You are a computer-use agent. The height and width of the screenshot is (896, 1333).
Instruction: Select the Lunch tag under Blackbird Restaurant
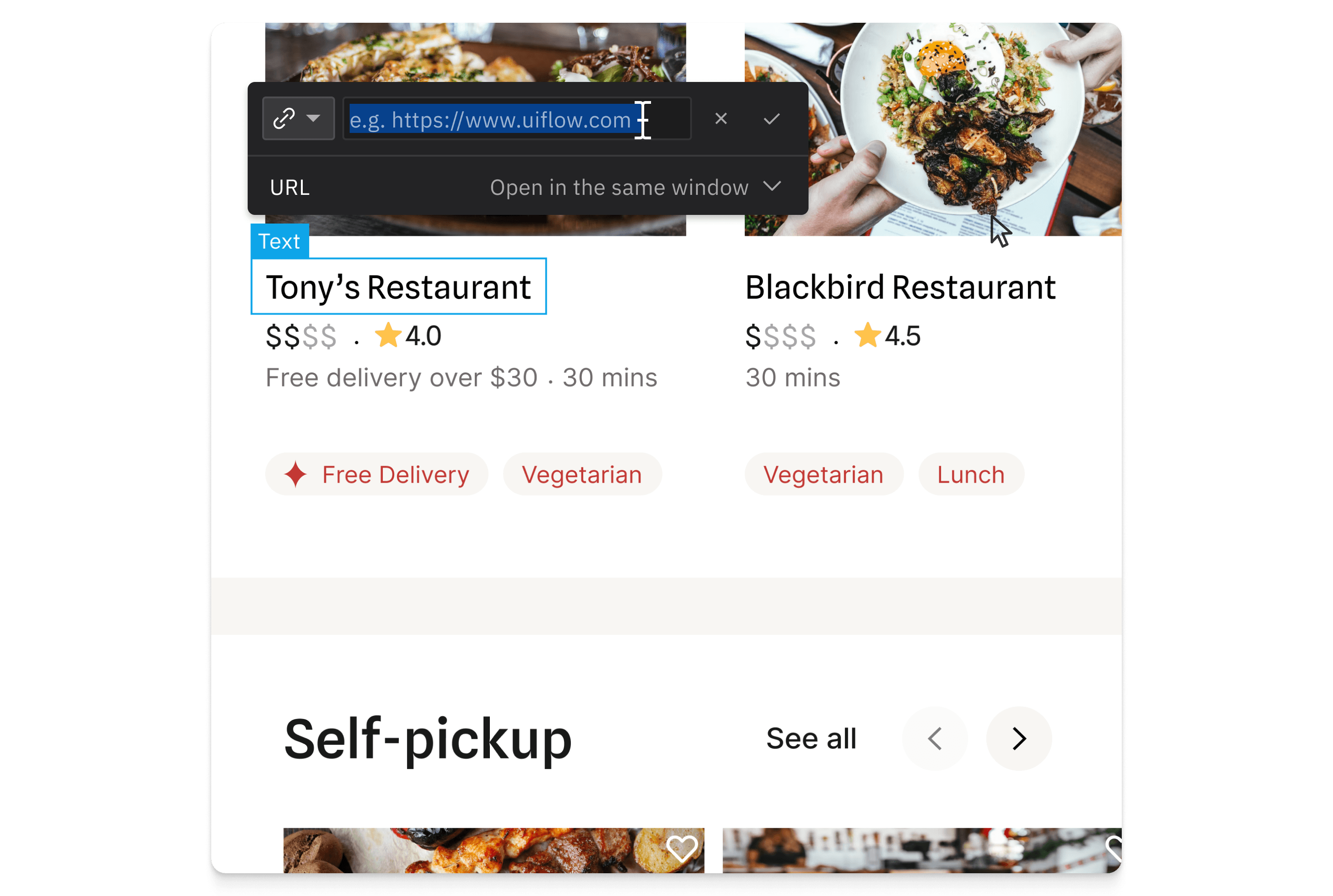pos(971,474)
